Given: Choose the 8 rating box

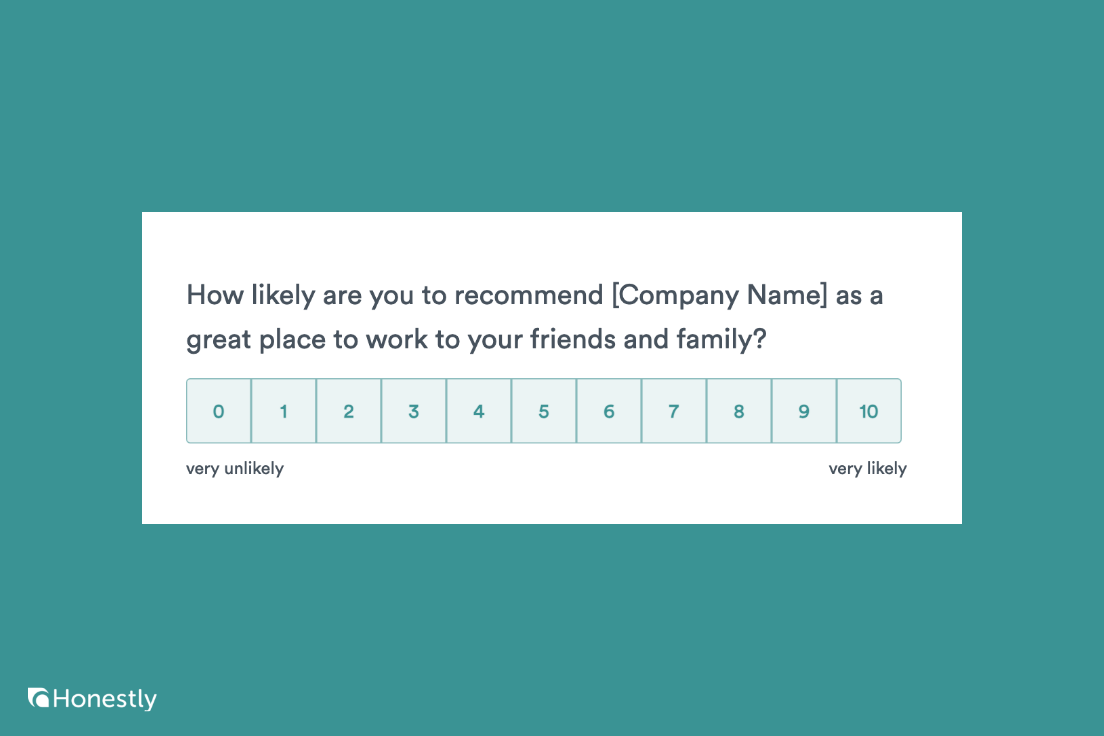Looking at the screenshot, I should [739, 411].
